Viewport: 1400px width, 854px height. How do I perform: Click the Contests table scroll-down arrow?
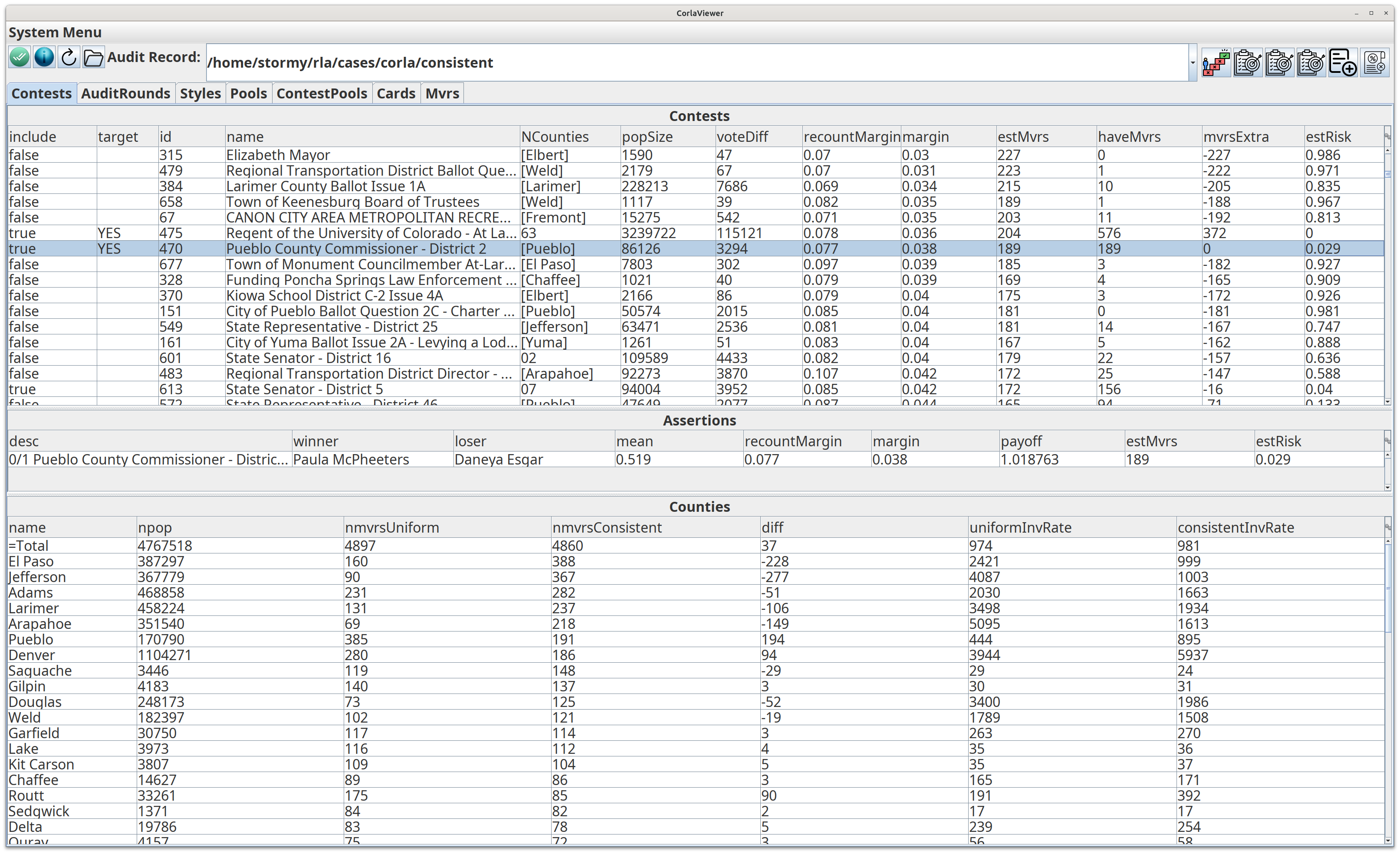(x=1387, y=402)
